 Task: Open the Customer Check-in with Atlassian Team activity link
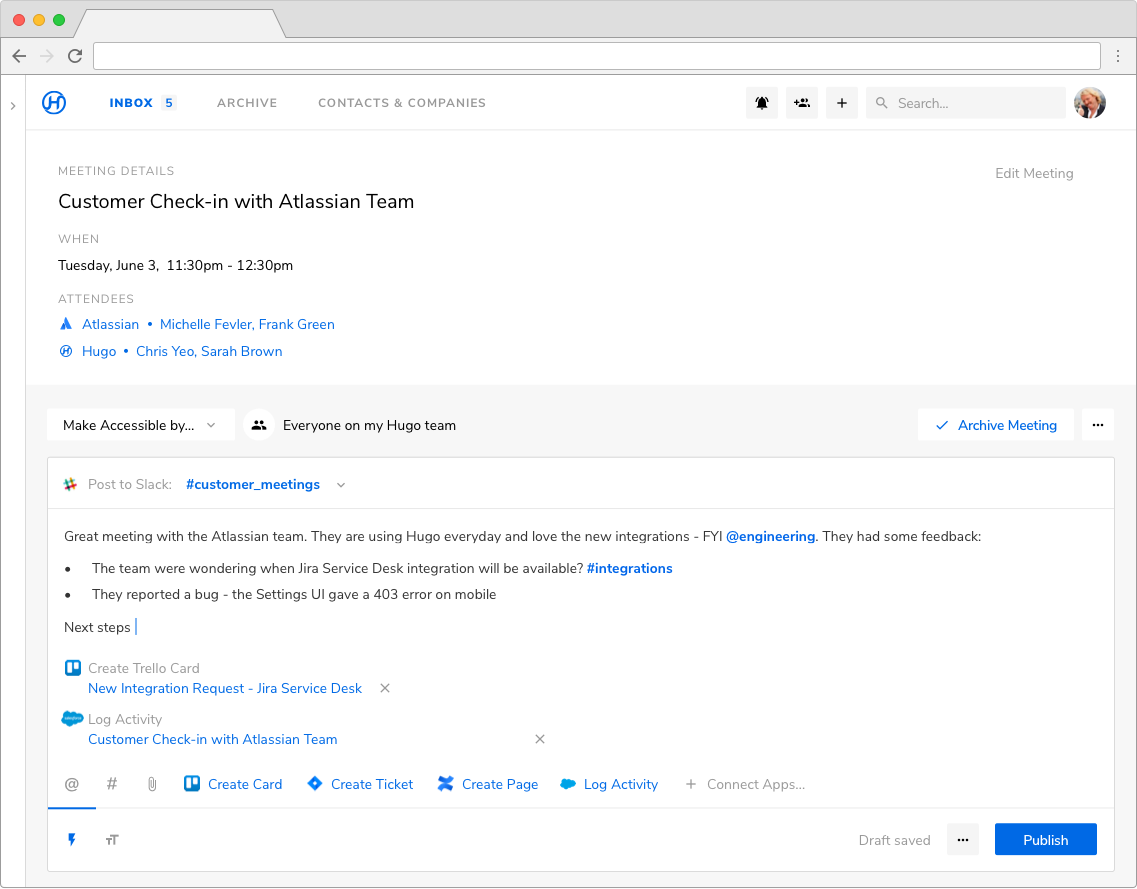click(212, 739)
